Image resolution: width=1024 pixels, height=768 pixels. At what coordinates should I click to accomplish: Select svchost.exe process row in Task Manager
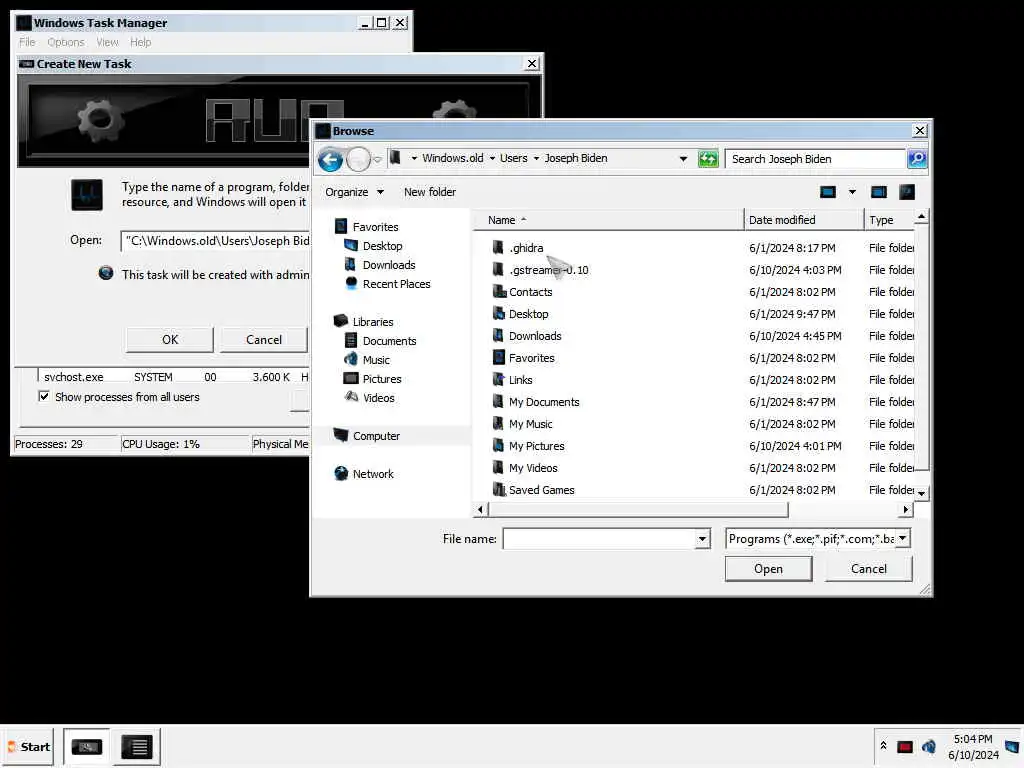(x=173, y=377)
